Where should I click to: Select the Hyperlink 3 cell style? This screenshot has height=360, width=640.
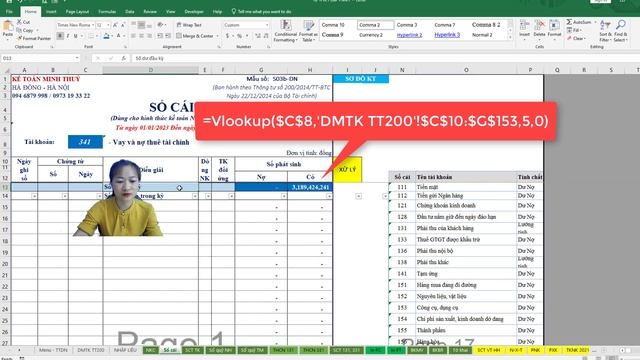[447, 35]
